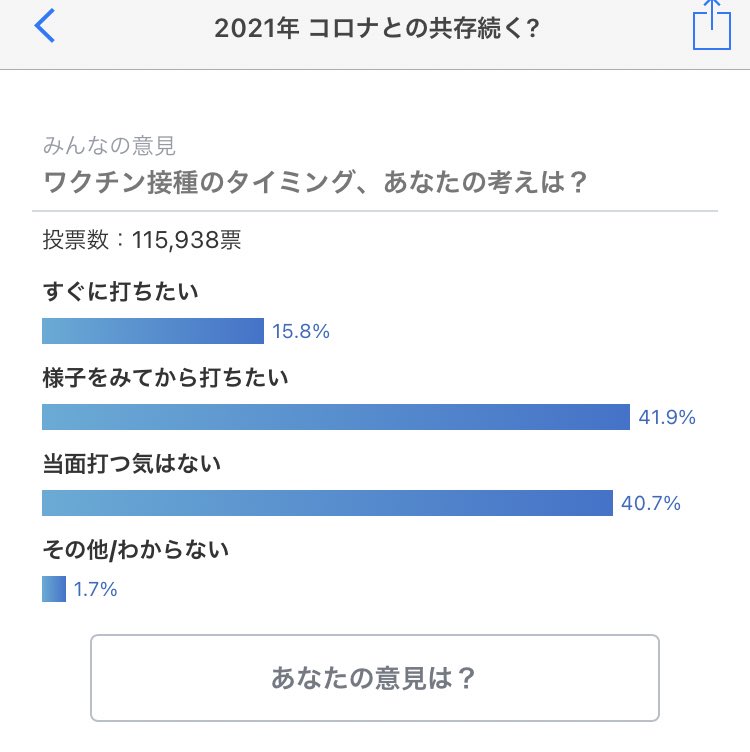Tap the 1.7% percentage label
This screenshot has width=750, height=752.
pos(95,589)
